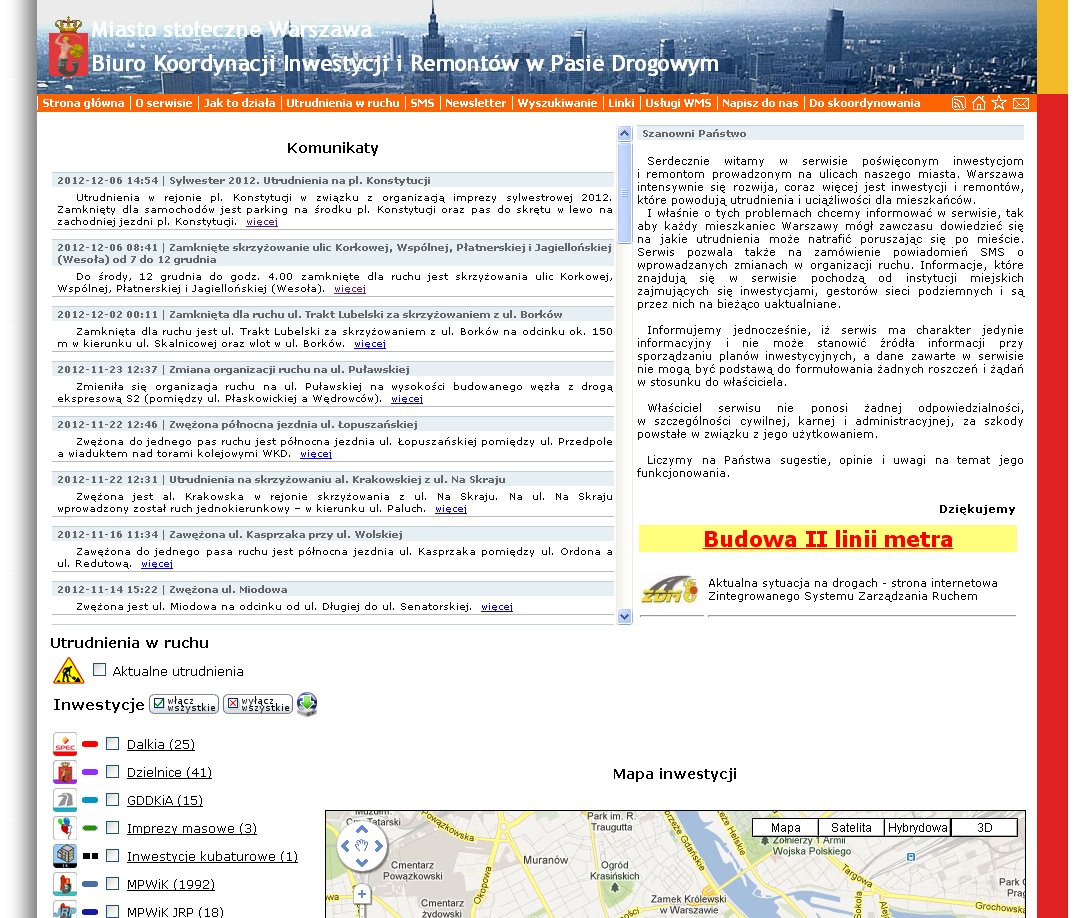This screenshot has width=1086, height=918.
Task: Click the envelope mail icon
Action: [1021, 103]
